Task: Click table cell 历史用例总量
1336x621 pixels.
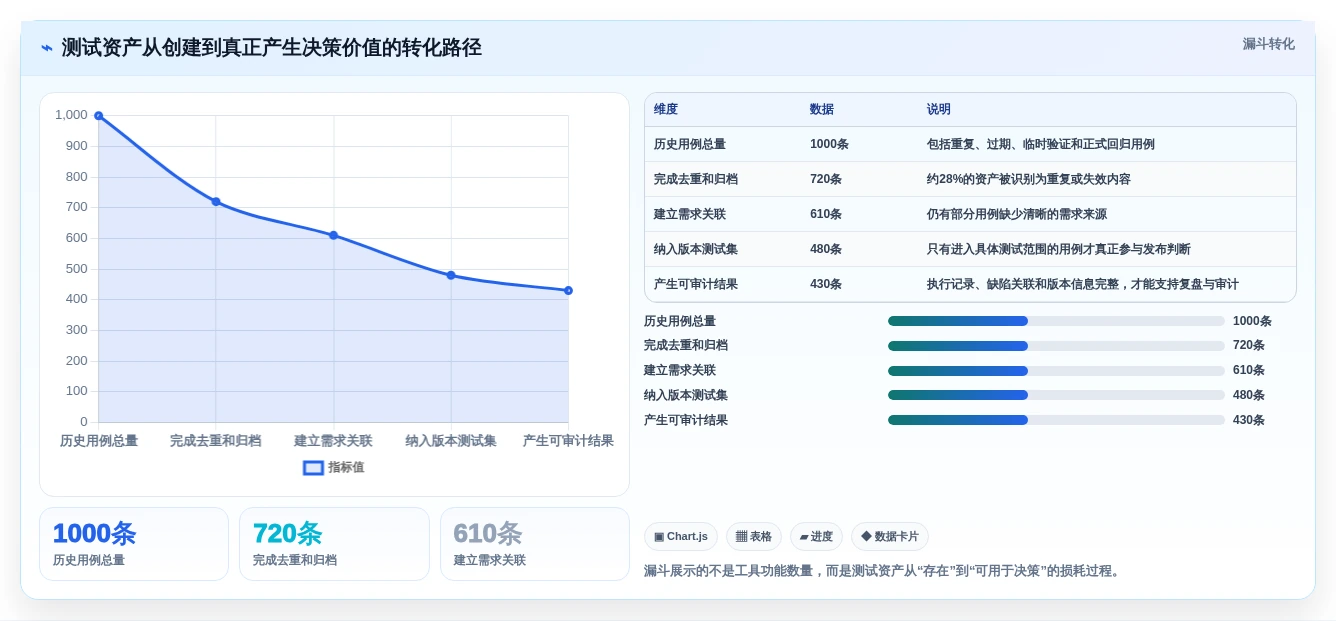Action: click(x=690, y=144)
